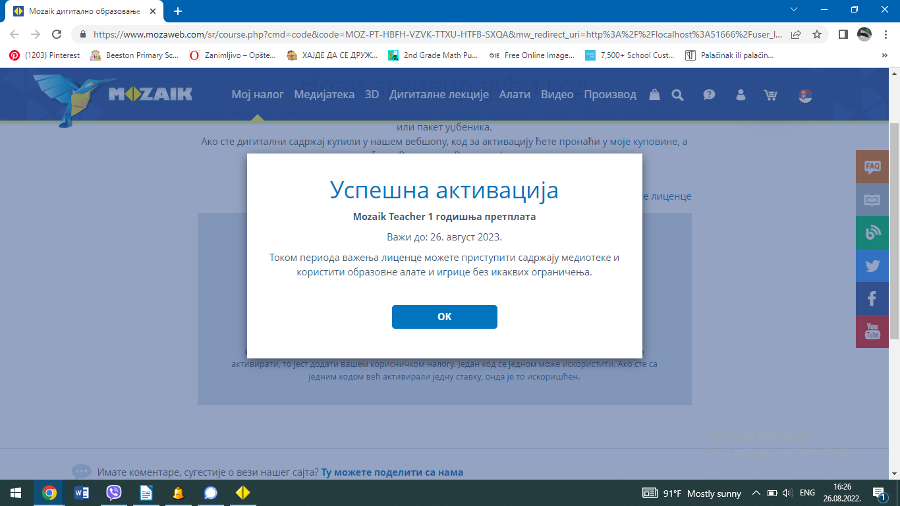Toggle Chrome side panel icon
The width and height of the screenshot is (900, 506).
pyautogui.click(x=843, y=34)
